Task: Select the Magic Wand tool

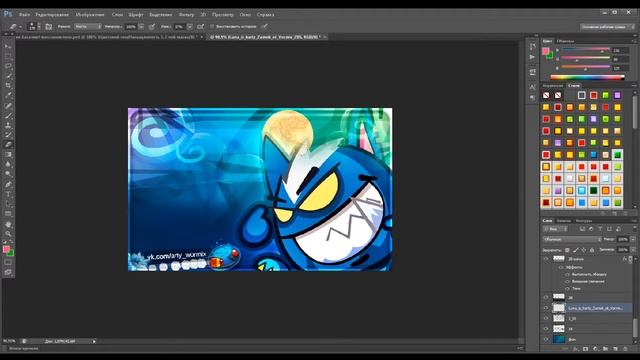Action: coord(8,76)
